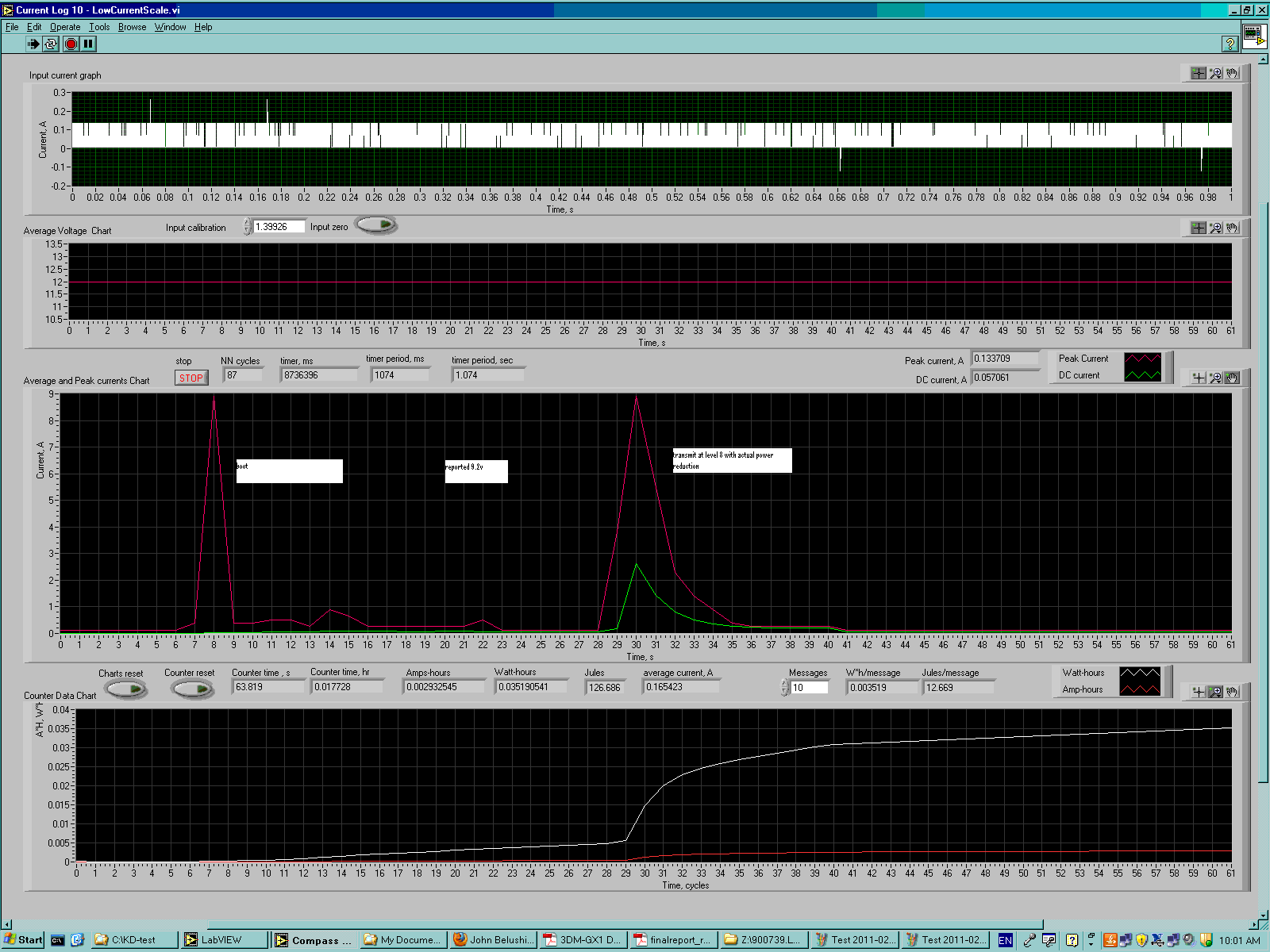The height and width of the screenshot is (952, 1270).
Task: Click the Jules/message value 12.669
Action: (x=958, y=688)
